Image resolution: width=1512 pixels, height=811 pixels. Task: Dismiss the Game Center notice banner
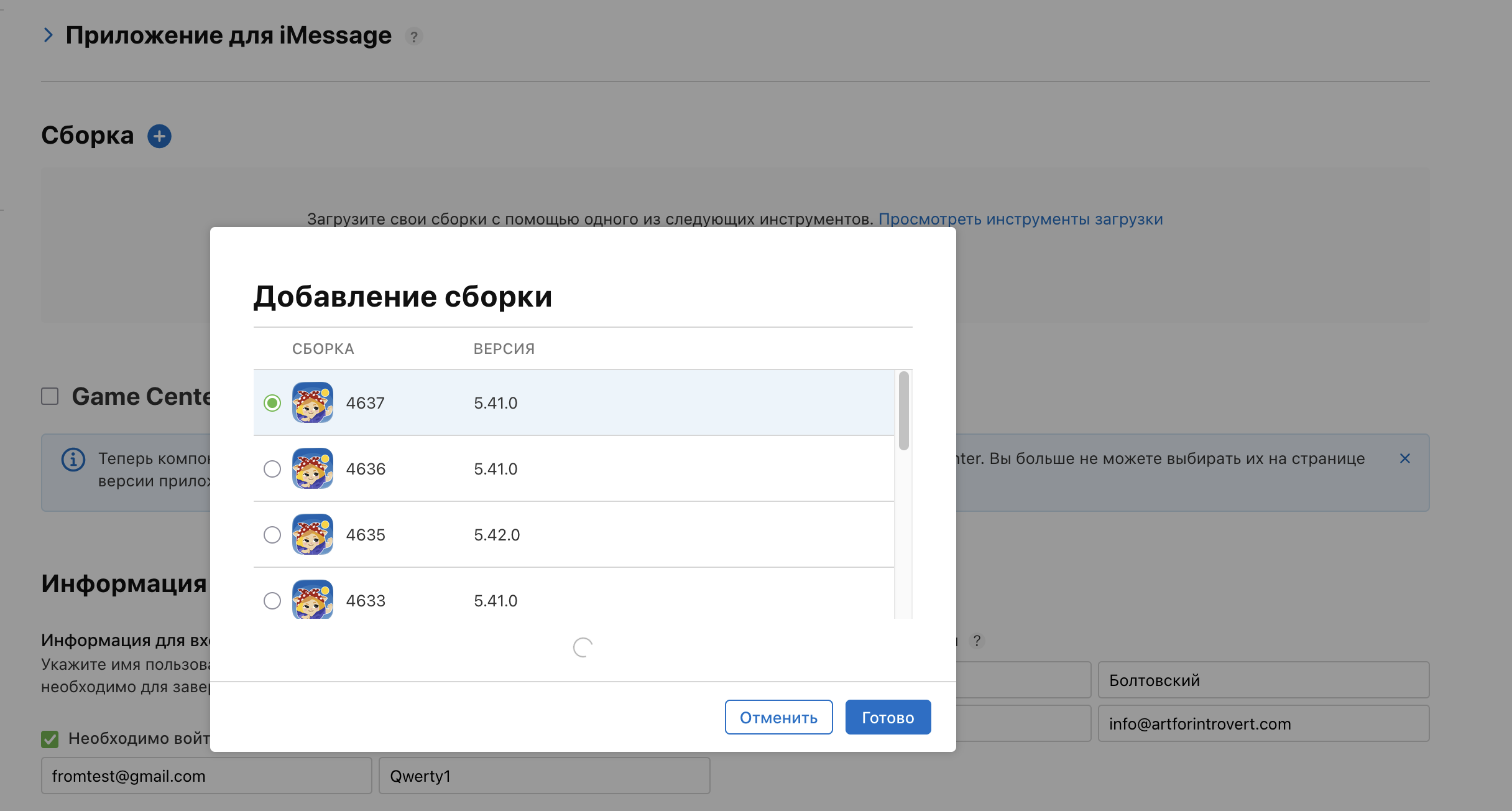(x=1404, y=458)
